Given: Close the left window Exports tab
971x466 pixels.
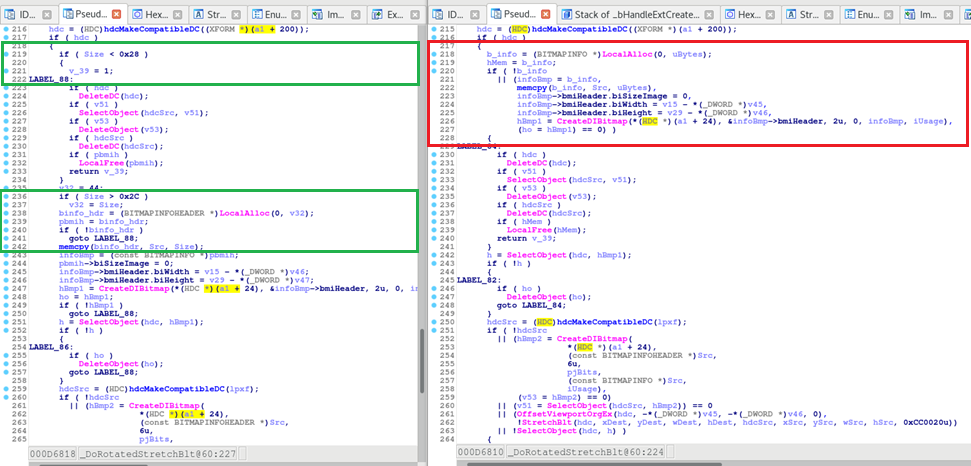Looking at the screenshot, I should [x=416, y=14].
